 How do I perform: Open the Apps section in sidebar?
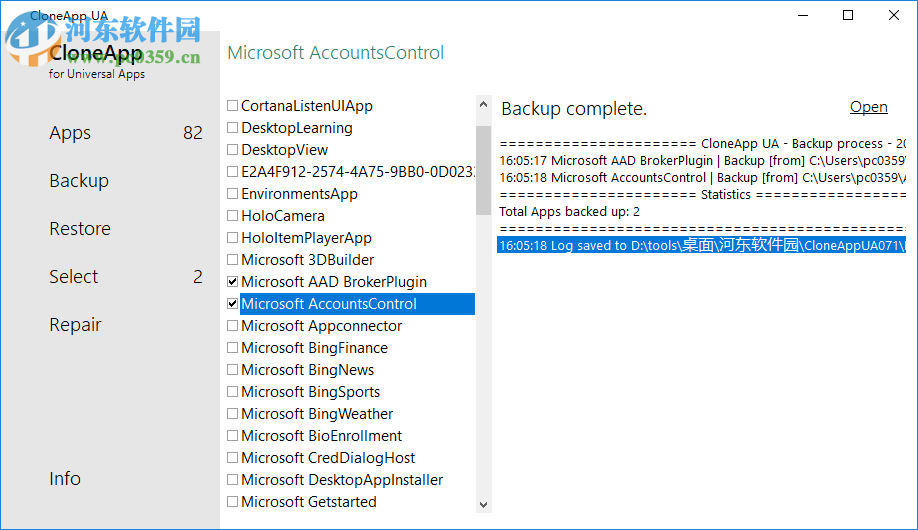[x=70, y=133]
